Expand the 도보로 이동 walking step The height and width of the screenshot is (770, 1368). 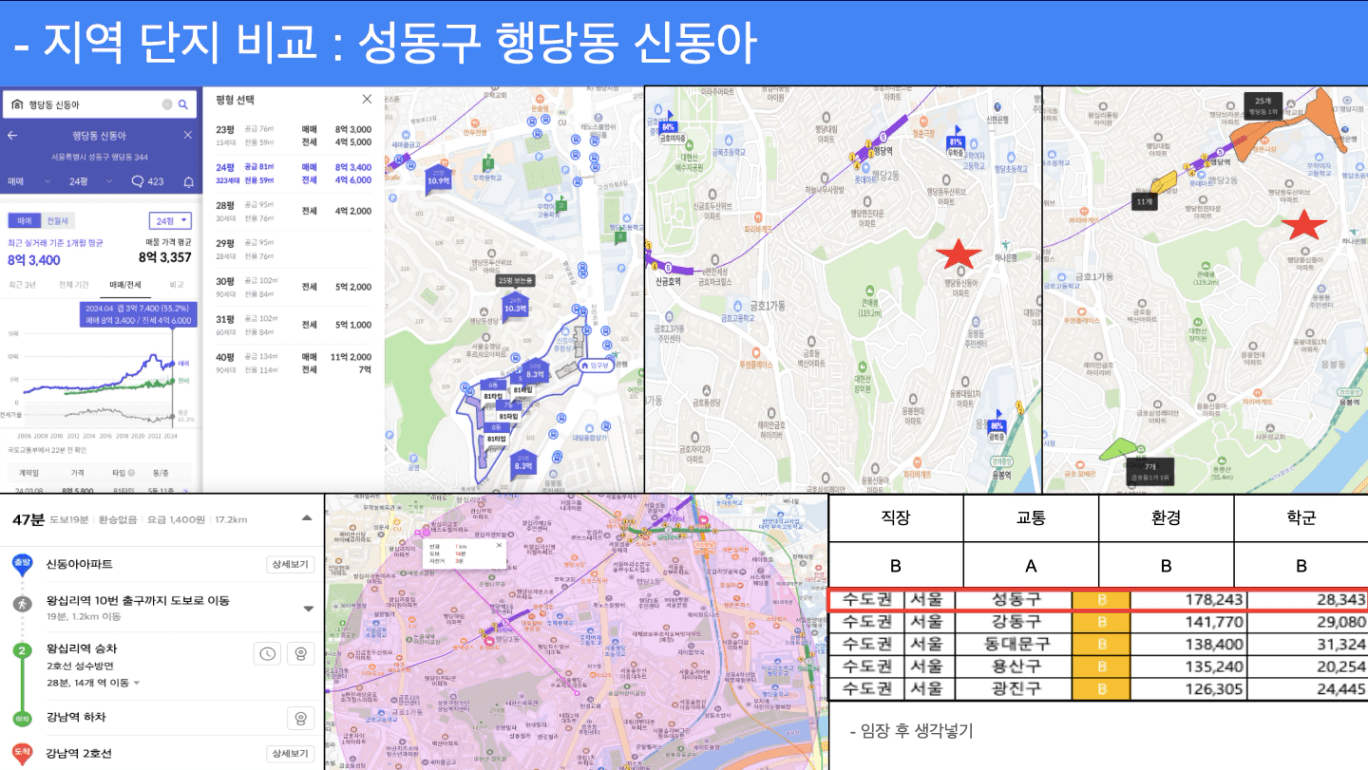pyautogui.click(x=308, y=608)
